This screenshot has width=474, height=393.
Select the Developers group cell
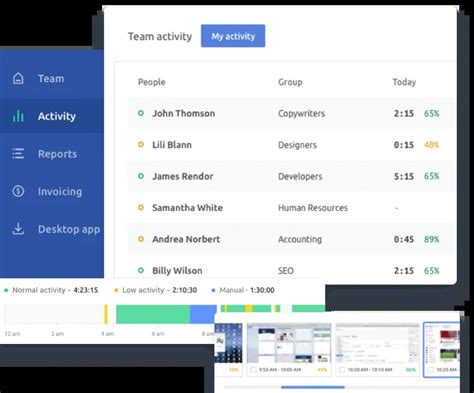(300, 176)
